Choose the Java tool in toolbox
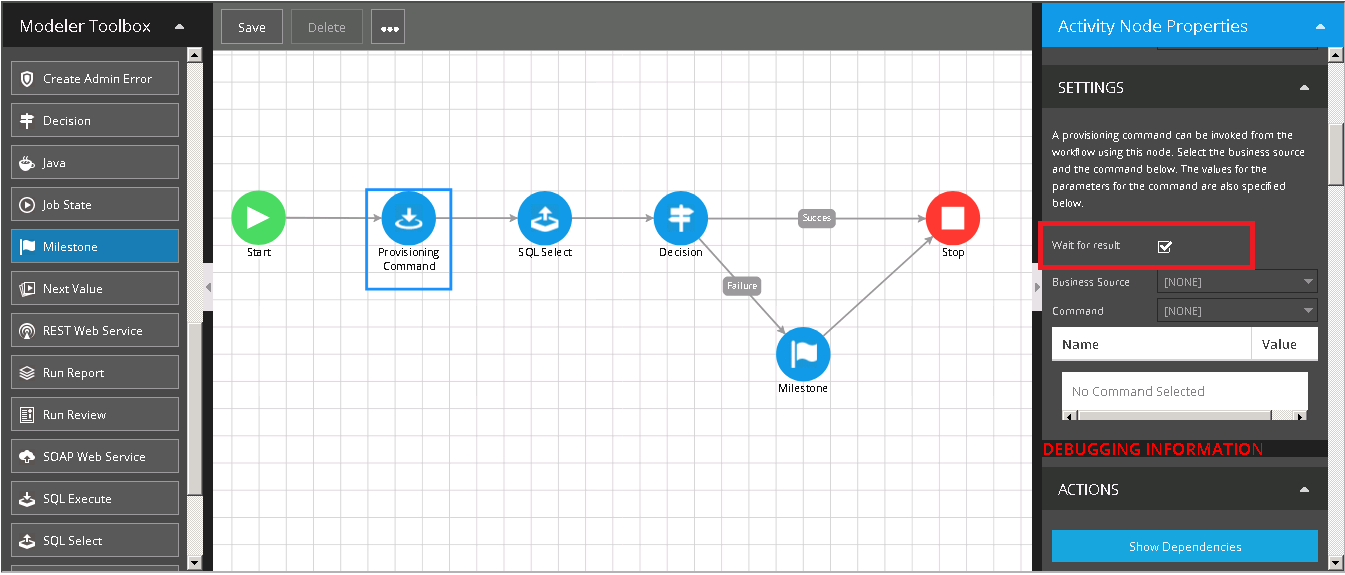 (x=95, y=163)
